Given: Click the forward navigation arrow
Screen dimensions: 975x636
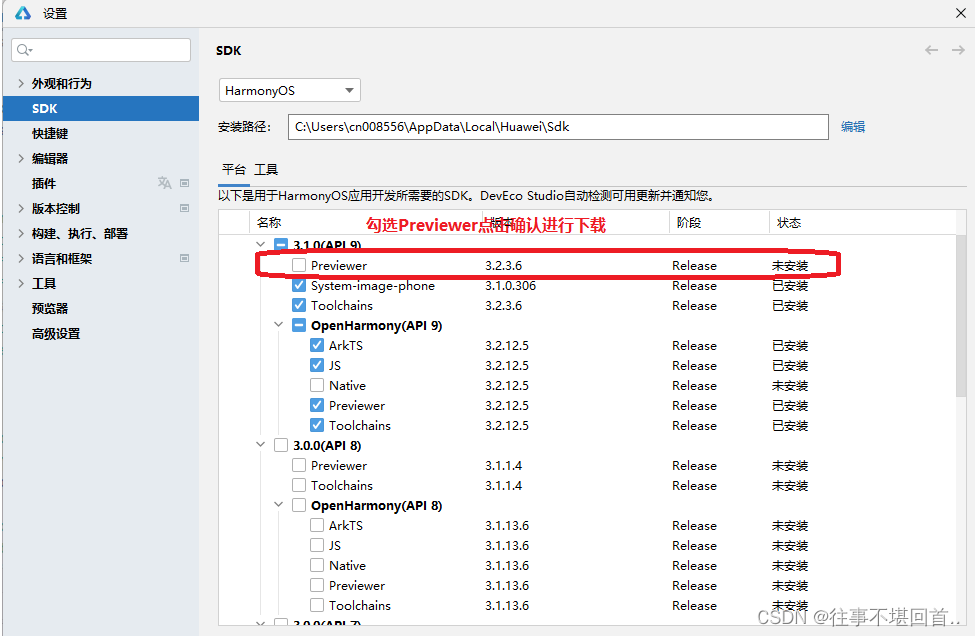Looking at the screenshot, I should click(x=958, y=50).
